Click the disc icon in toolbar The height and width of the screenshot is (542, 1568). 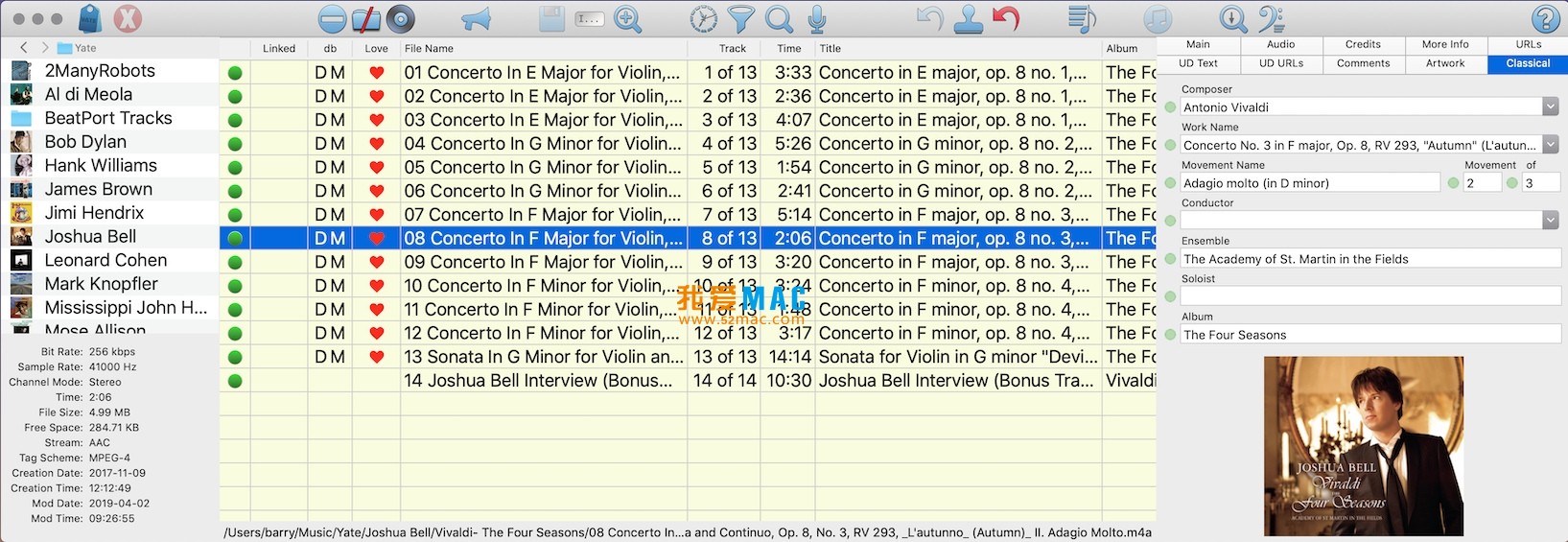(x=401, y=18)
